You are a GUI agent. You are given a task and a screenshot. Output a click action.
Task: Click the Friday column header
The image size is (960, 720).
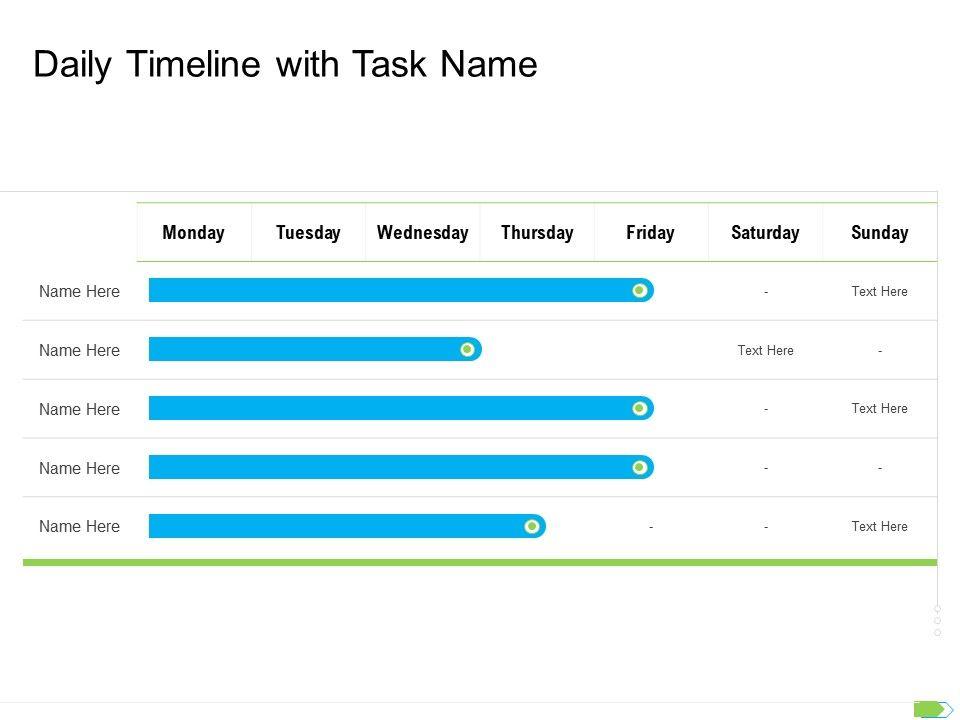point(650,233)
